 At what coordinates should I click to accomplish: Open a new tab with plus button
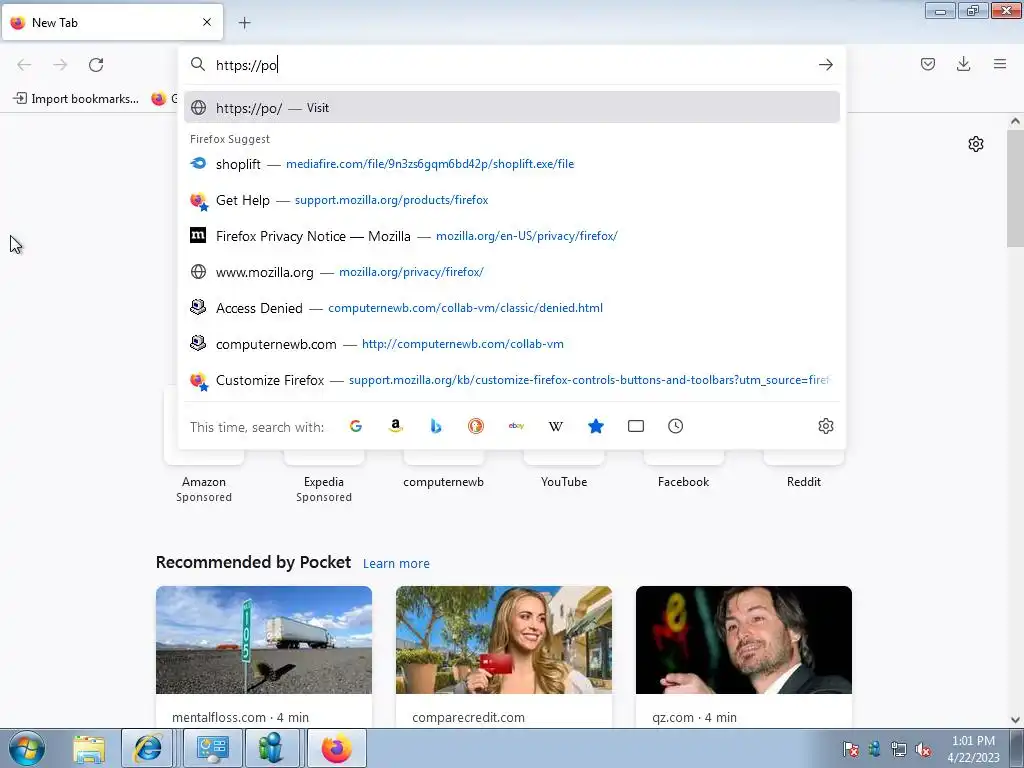(x=244, y=23)
